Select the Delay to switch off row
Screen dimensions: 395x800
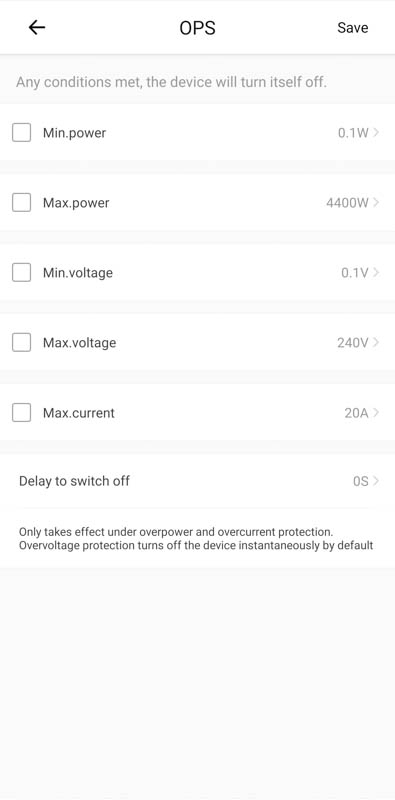point(198,481)
